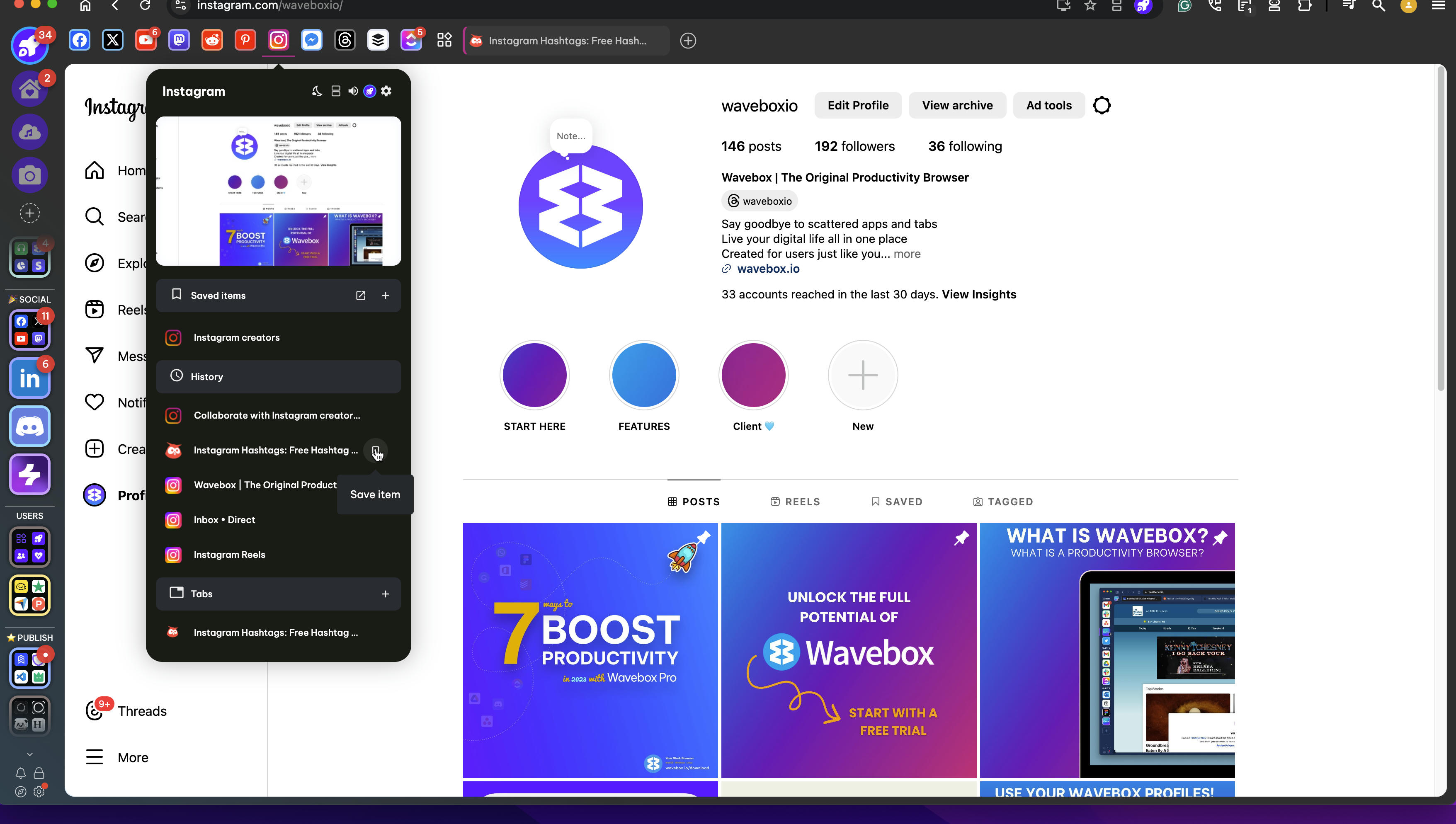Switch to the TAGGED tab
The image size is (1456, 824).
(1003, 502)
